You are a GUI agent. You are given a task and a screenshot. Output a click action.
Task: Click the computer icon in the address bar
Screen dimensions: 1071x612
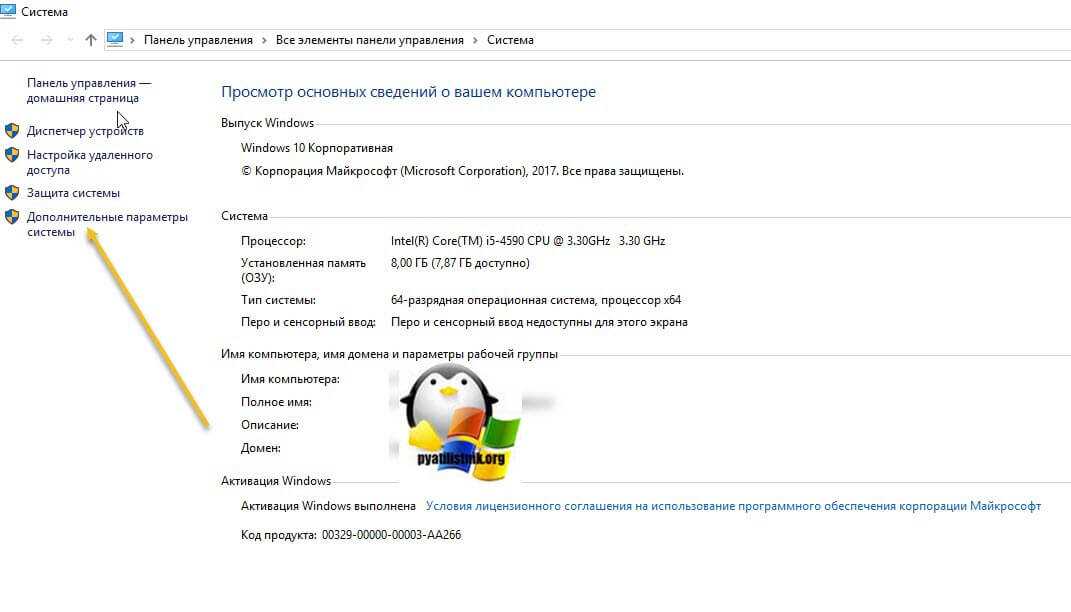(115, 40)
